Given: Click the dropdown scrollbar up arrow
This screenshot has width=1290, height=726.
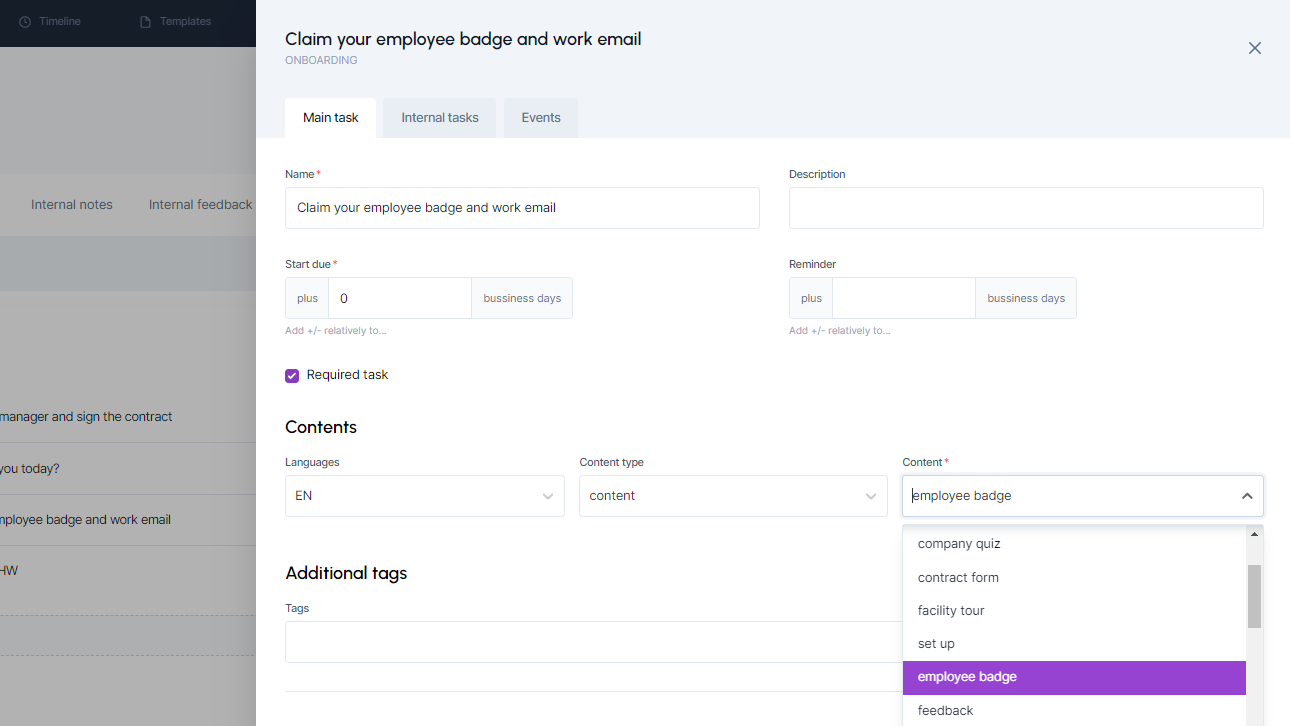Looking at the screenshot, I should point(1254,534).
